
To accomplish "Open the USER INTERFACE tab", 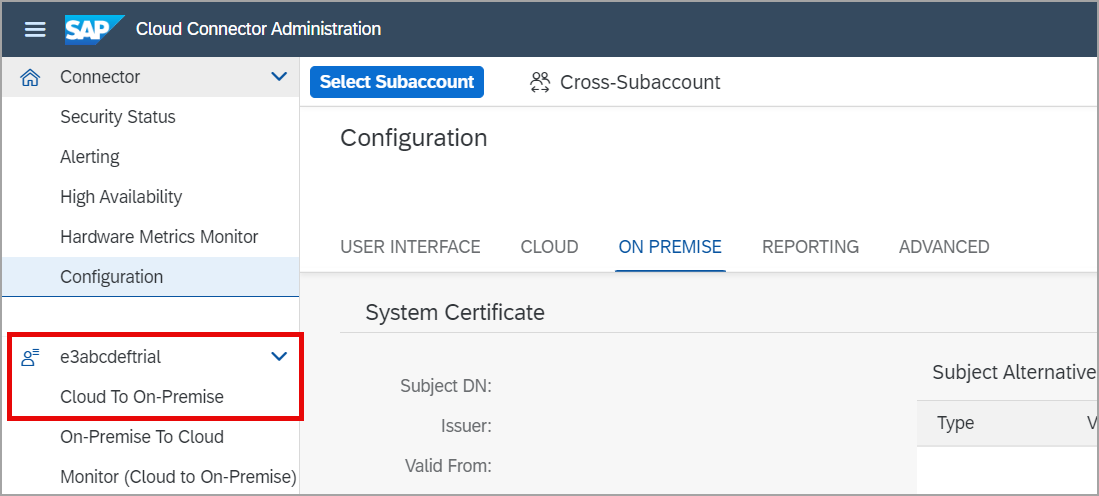I will point(410,247).
